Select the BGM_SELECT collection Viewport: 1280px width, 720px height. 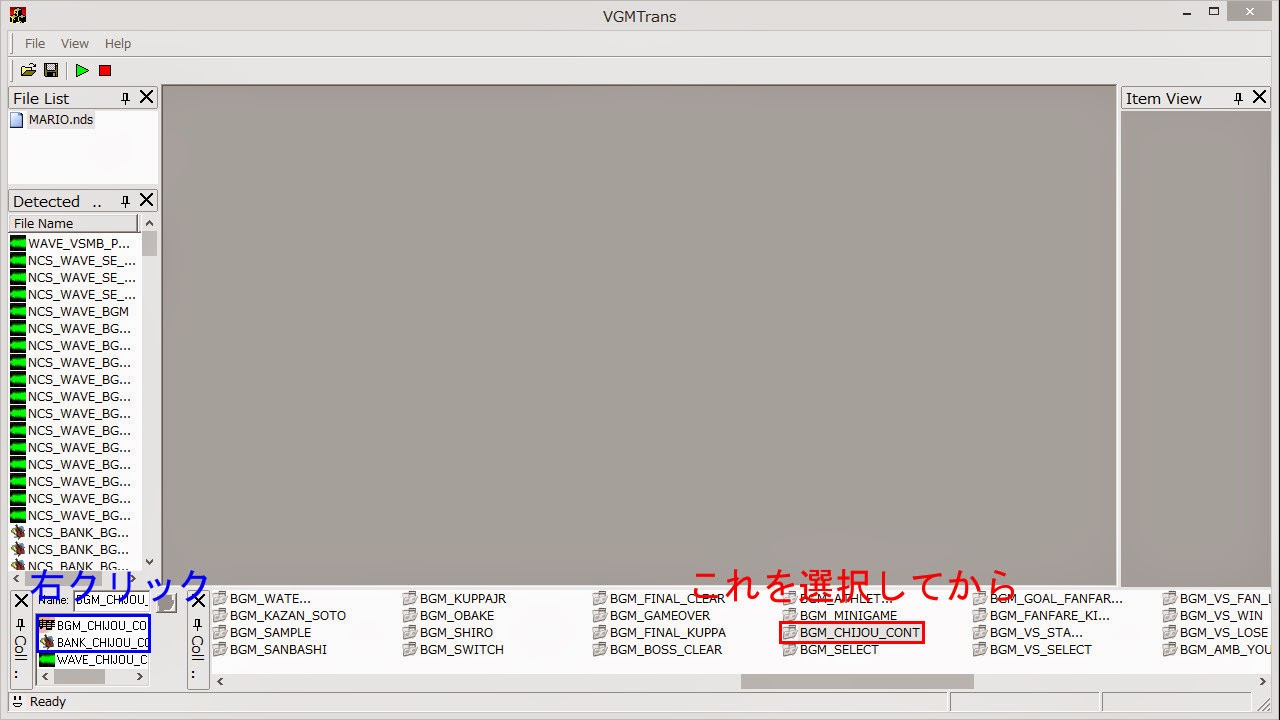pos(839,650)
